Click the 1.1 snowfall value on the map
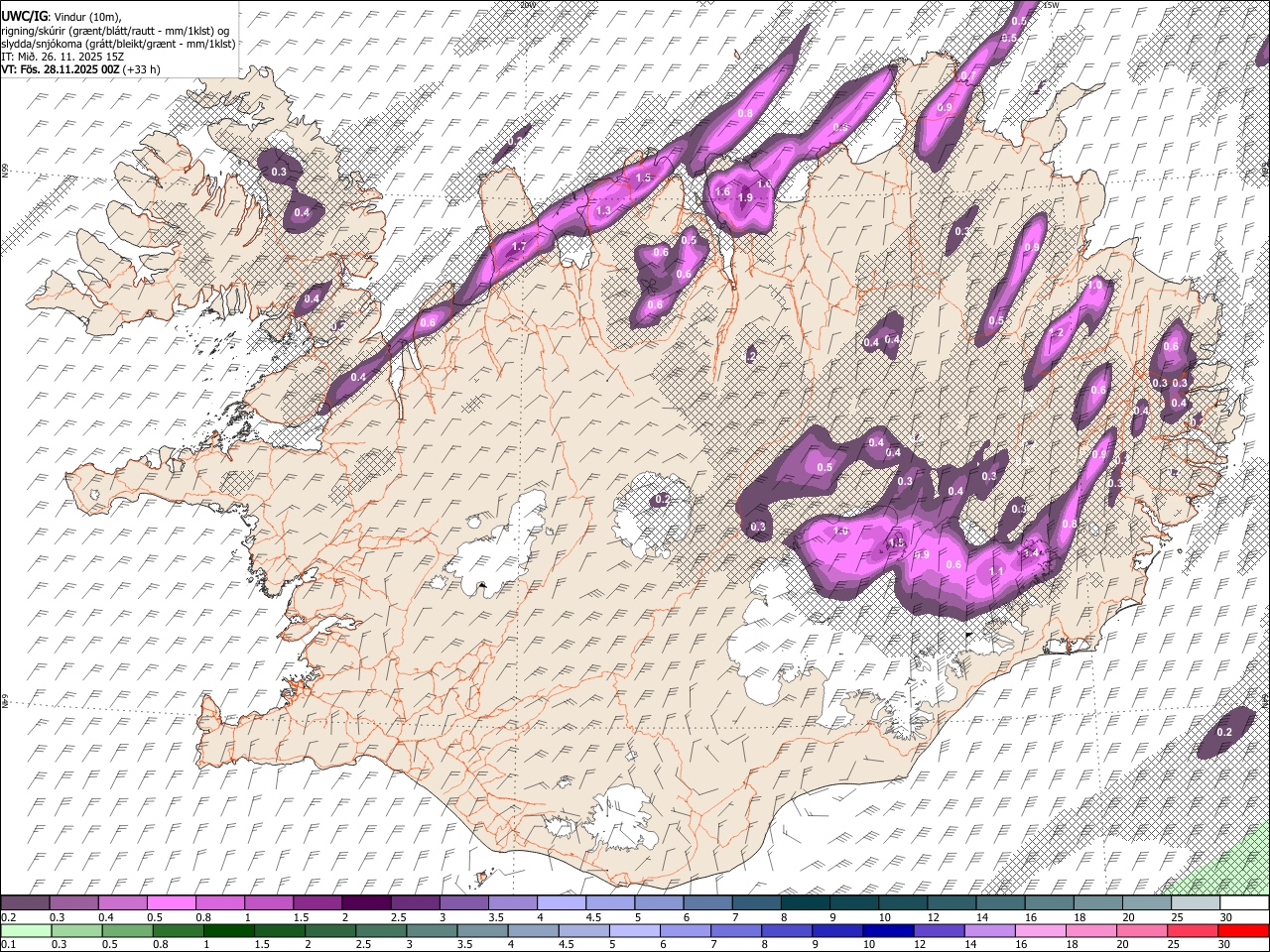The width and height of the screenshot is (1270, 952). pyautogui.click(x=997, y=571)
